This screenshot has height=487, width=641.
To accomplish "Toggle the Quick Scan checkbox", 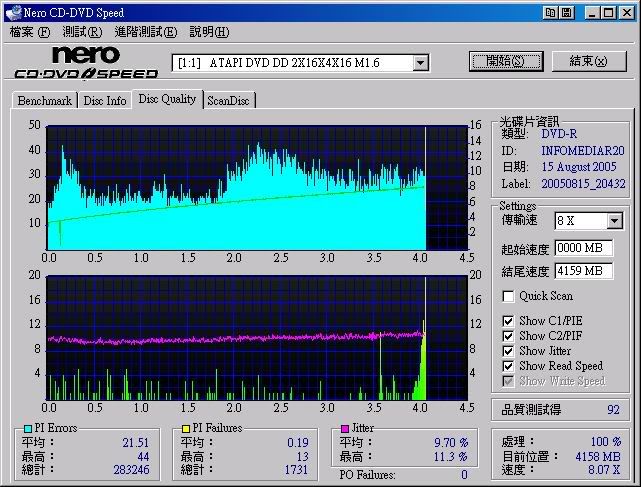I will (508, 296).
